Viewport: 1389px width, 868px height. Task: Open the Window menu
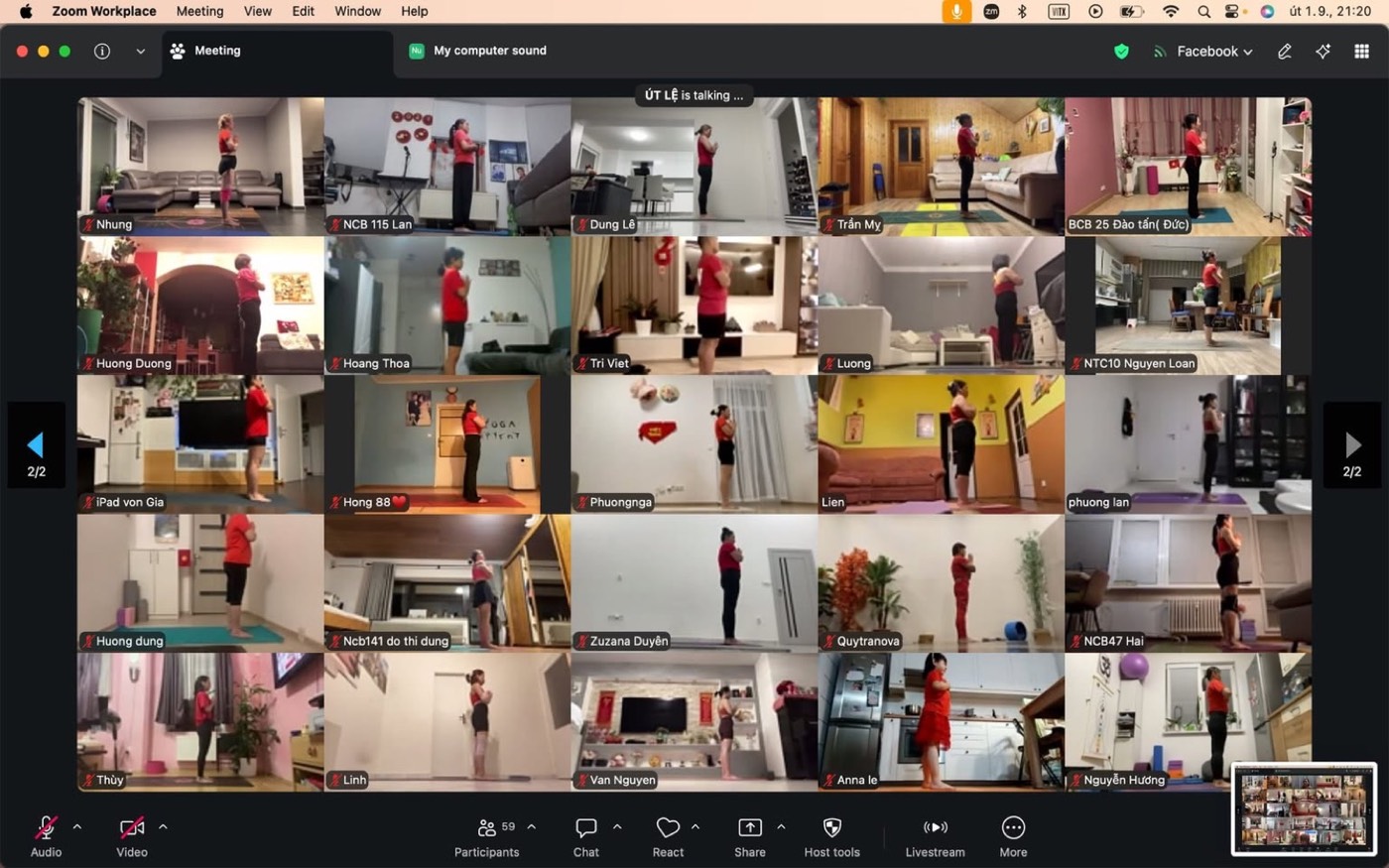click(358, 11)
